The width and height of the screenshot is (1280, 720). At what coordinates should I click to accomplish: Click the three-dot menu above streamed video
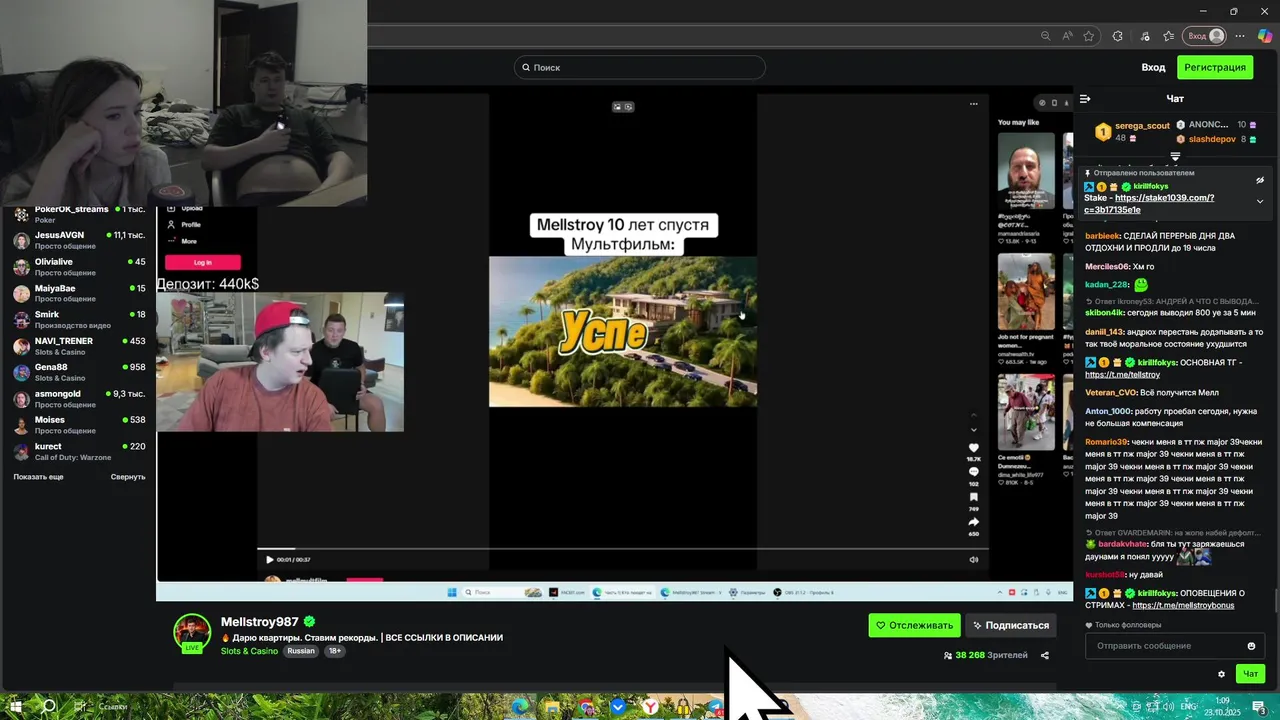click(973, 104)
